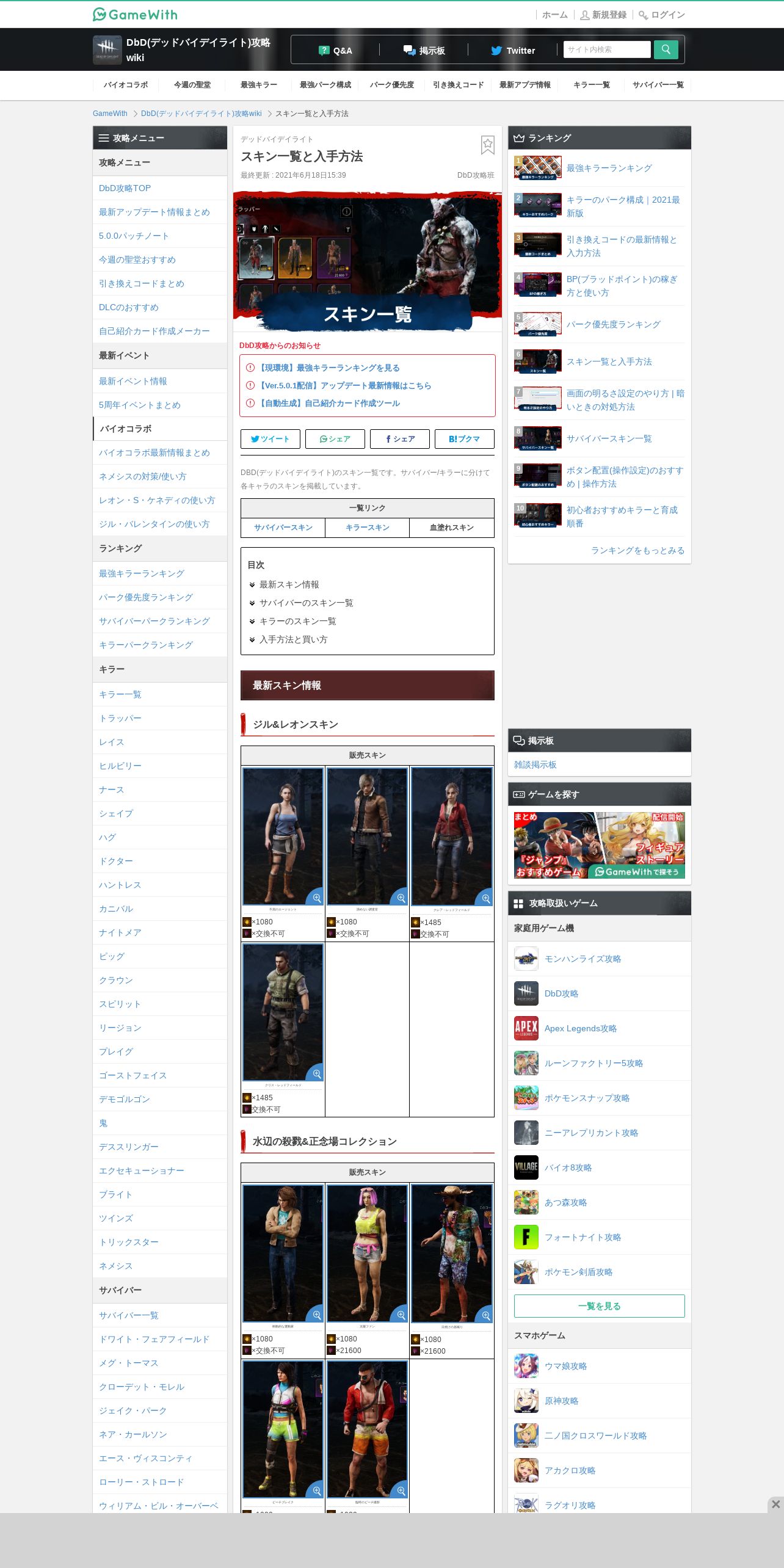Share on Facebook シェア button
The height and width of the screenshot is (1568, 784).
400,439
